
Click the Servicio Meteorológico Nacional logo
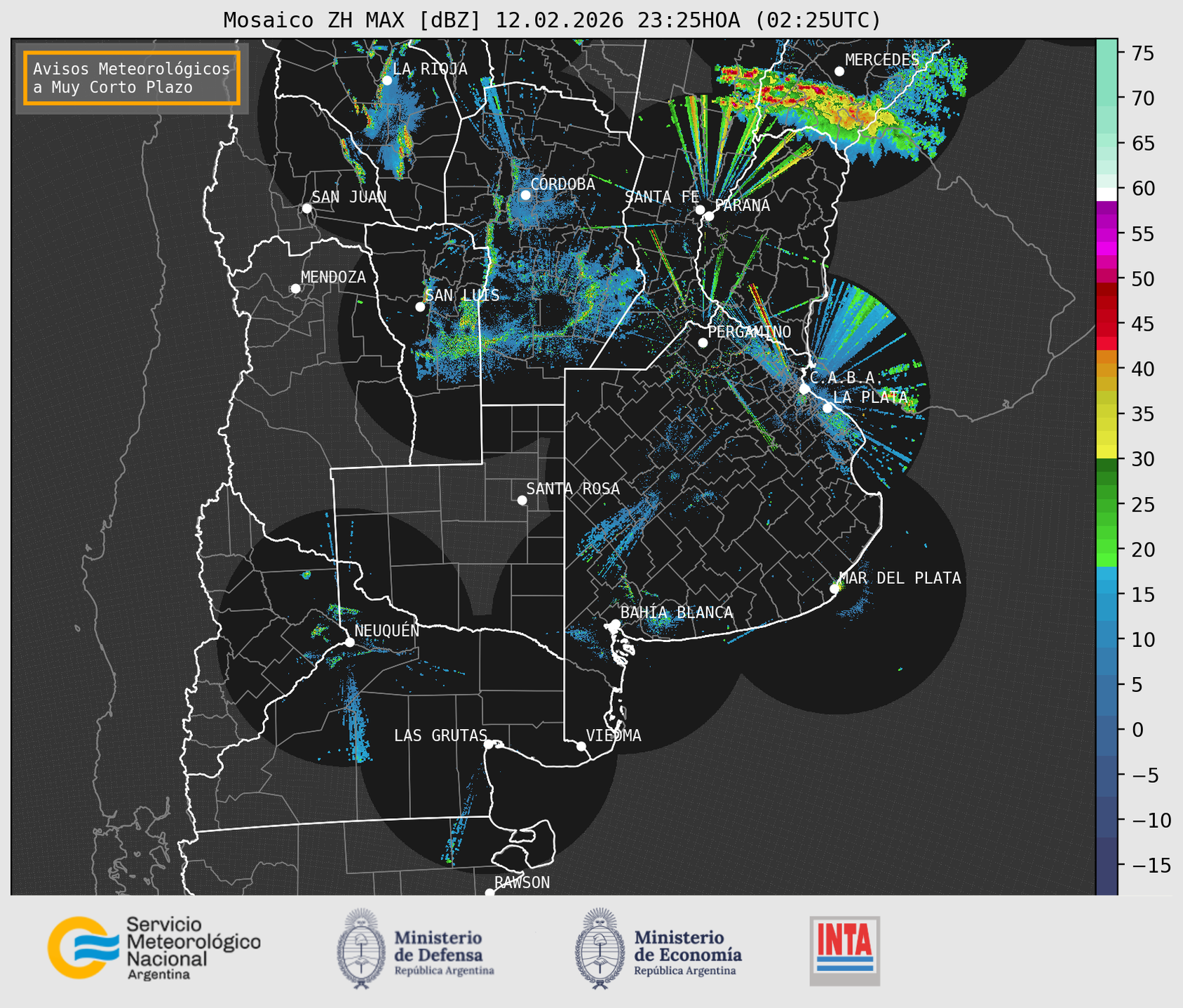click(154, 948)
